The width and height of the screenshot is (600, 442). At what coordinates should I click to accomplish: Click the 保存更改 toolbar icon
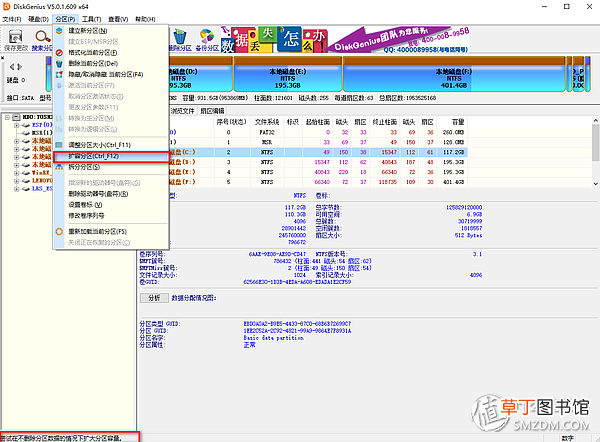16,40
